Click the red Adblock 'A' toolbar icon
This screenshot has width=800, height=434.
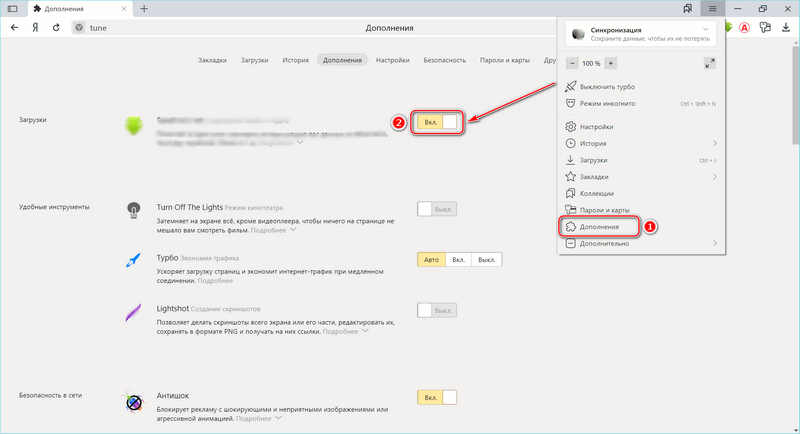[744, 28]
